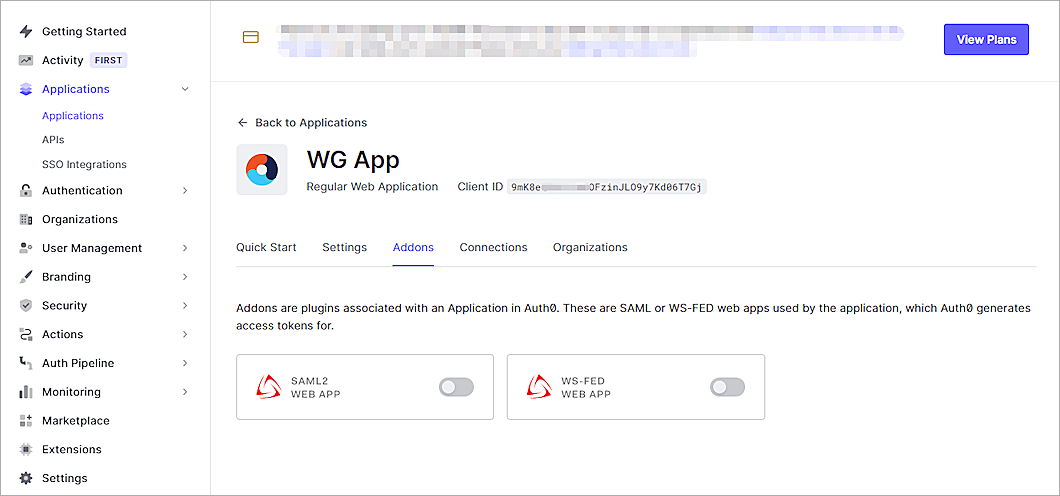Viewport: 1060px width, 496px height.
Task: Expand the Monitoring chevron
Action: (185, 392)
